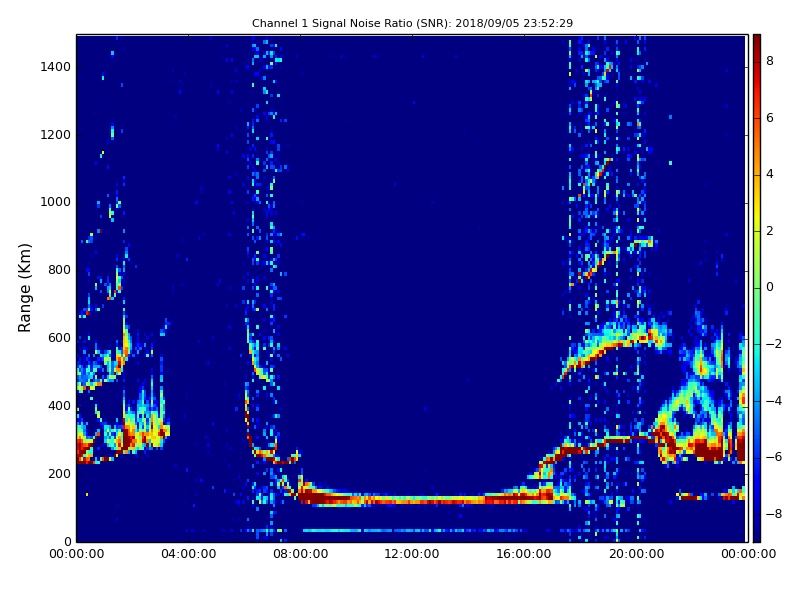
Task: Click the red echo band at 12:00:00
Action: tap(412, 499)
